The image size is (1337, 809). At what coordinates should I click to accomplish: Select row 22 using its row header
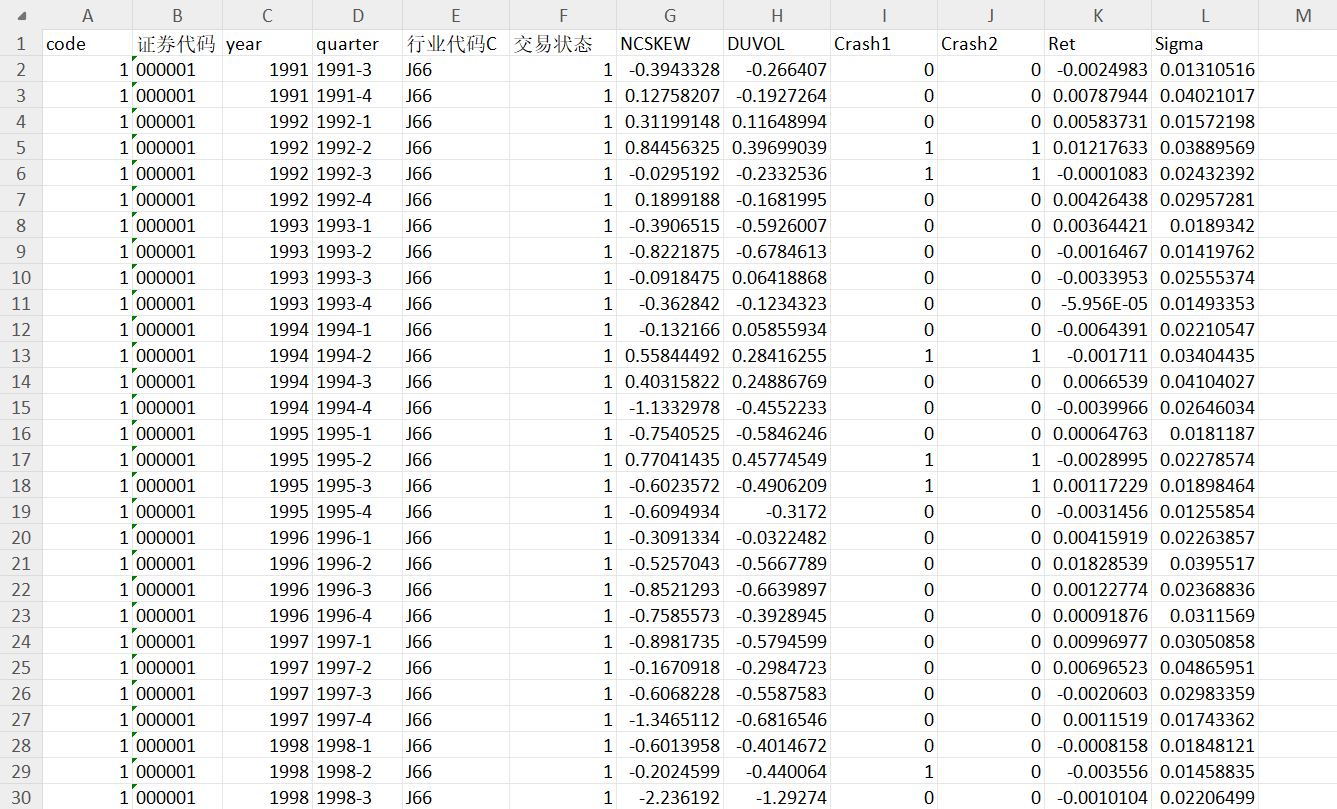point(21,590)
